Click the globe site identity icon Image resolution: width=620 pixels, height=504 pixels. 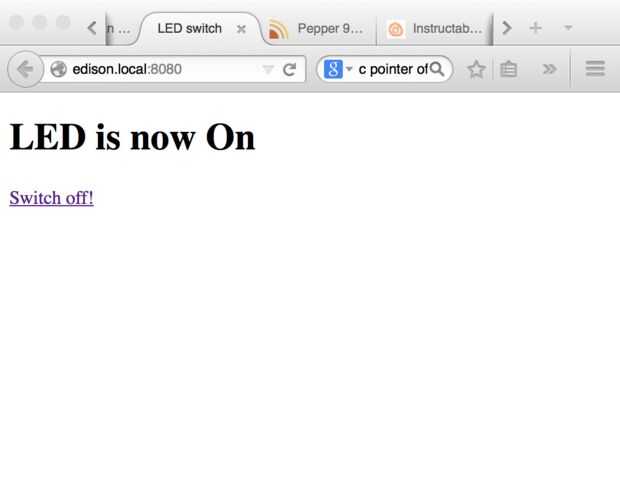pyautogui.click(x=59, y=69)
